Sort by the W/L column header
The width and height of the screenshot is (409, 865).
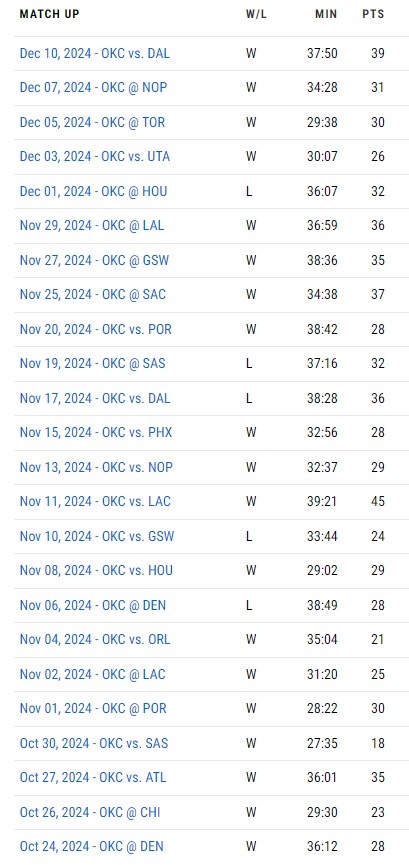[256, 14]
